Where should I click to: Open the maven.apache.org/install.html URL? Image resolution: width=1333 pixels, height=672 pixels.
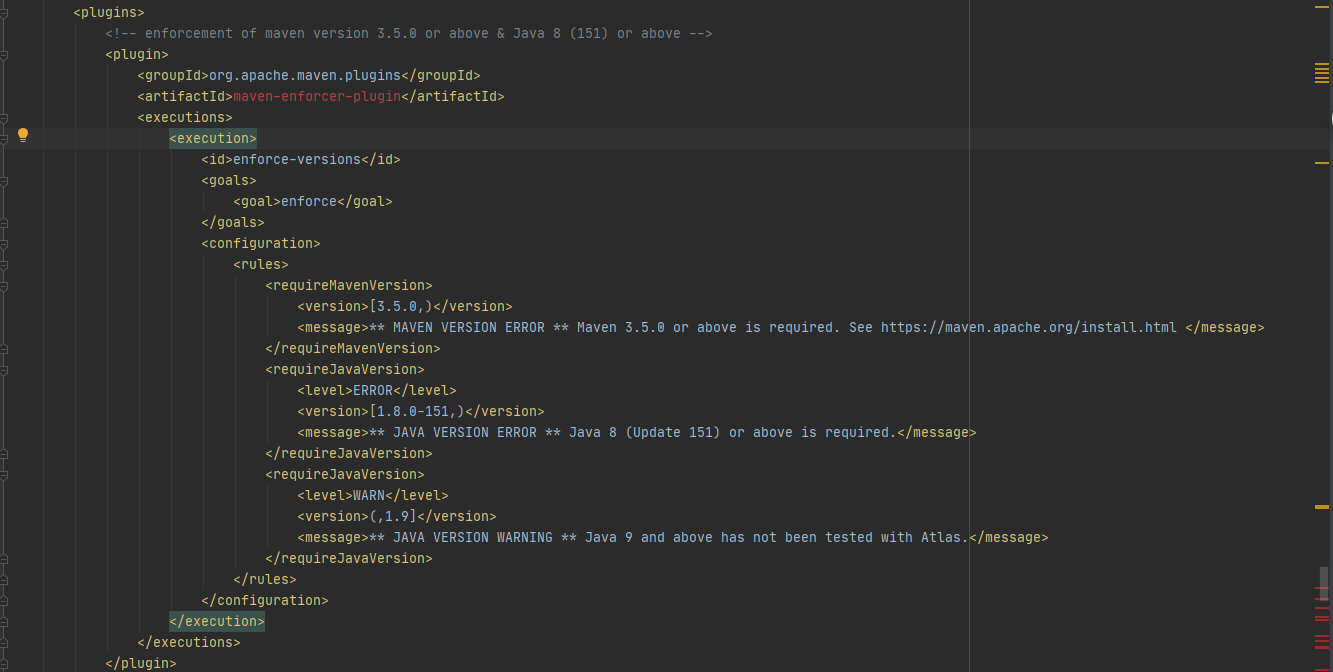pyautogui.click(x=1029, y=327)
